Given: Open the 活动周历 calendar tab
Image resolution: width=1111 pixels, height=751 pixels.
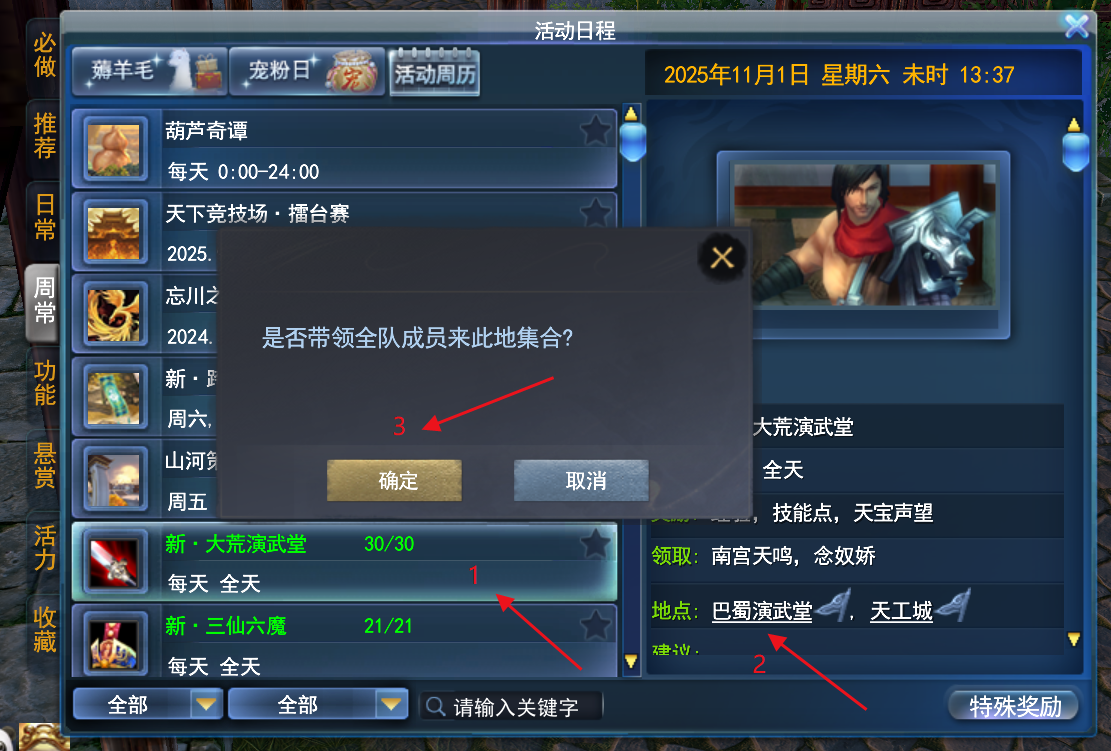Looking at the screenshot, I should coord(434,73).
